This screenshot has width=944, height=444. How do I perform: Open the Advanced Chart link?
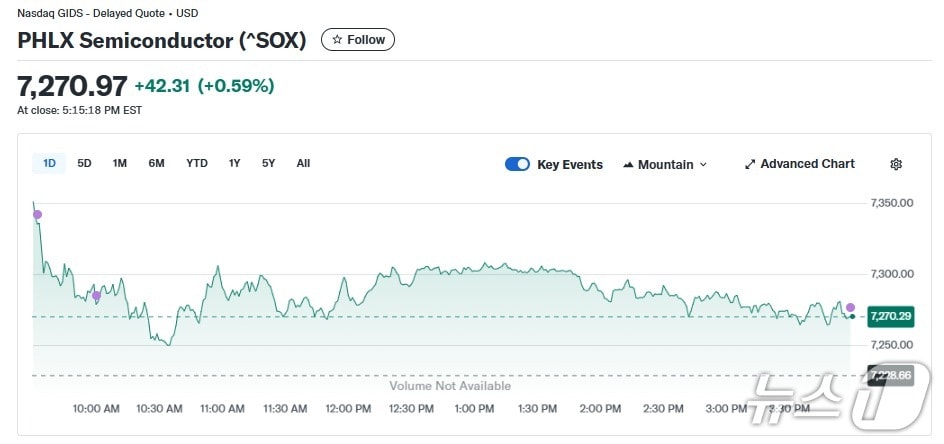tap(807, 164)
